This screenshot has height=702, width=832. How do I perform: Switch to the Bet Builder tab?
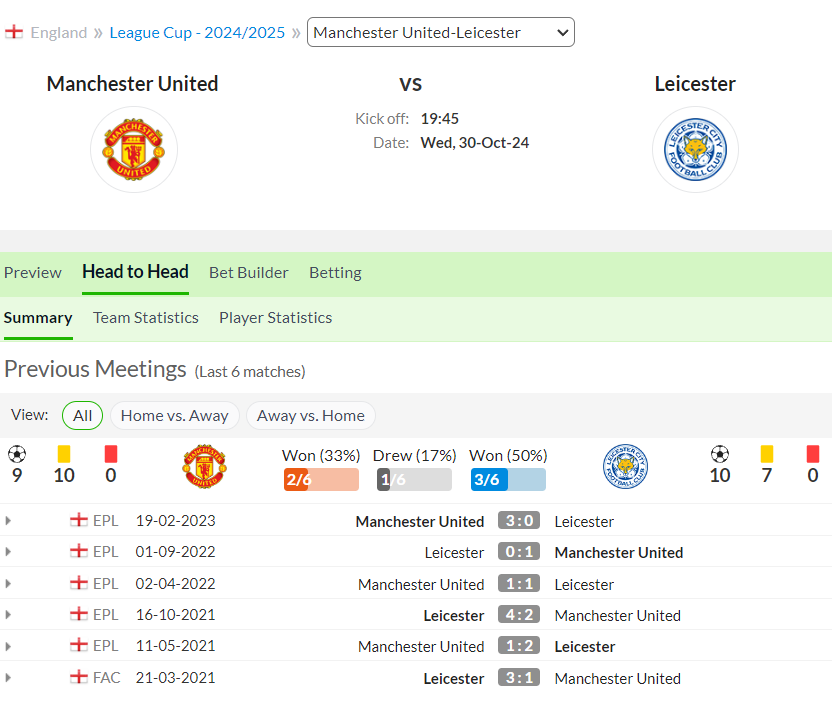[248, 273]
